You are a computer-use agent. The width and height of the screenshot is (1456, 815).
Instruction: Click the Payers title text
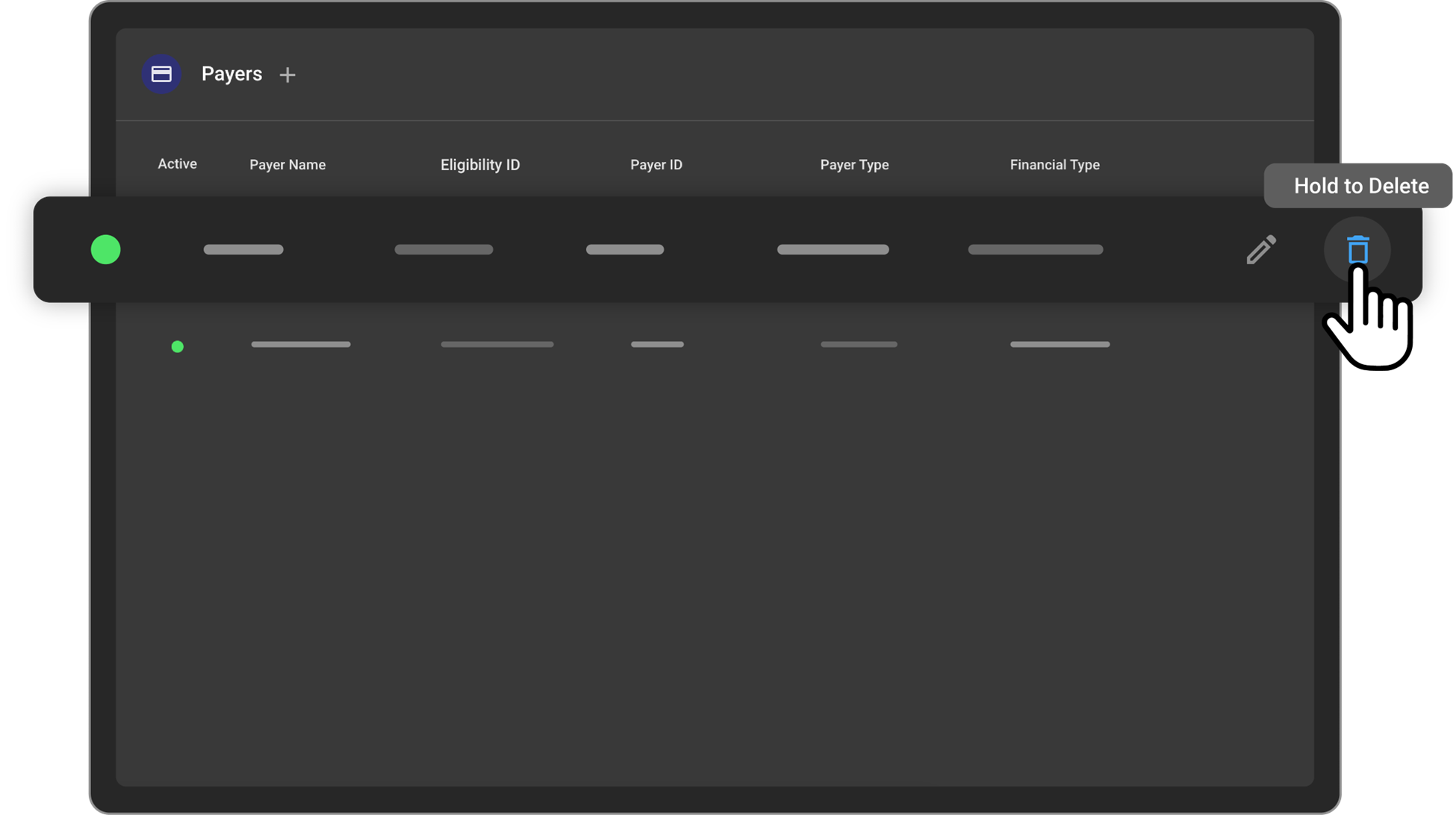[231, 74]
